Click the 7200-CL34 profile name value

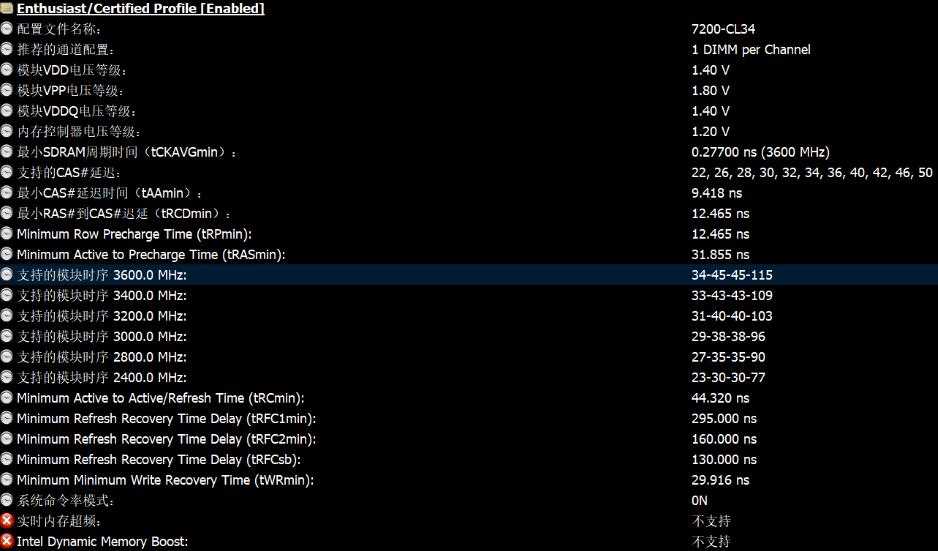pos(723,29)
